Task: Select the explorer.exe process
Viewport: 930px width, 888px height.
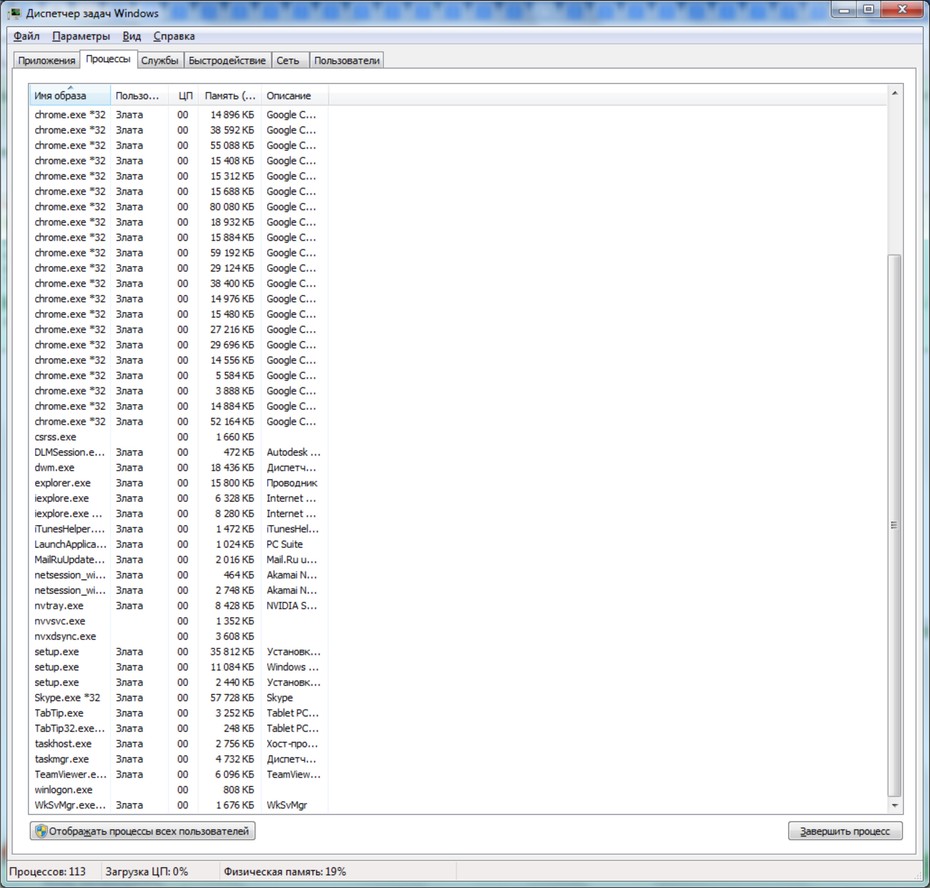Action: pyautogui.click(x=178, y=483)
